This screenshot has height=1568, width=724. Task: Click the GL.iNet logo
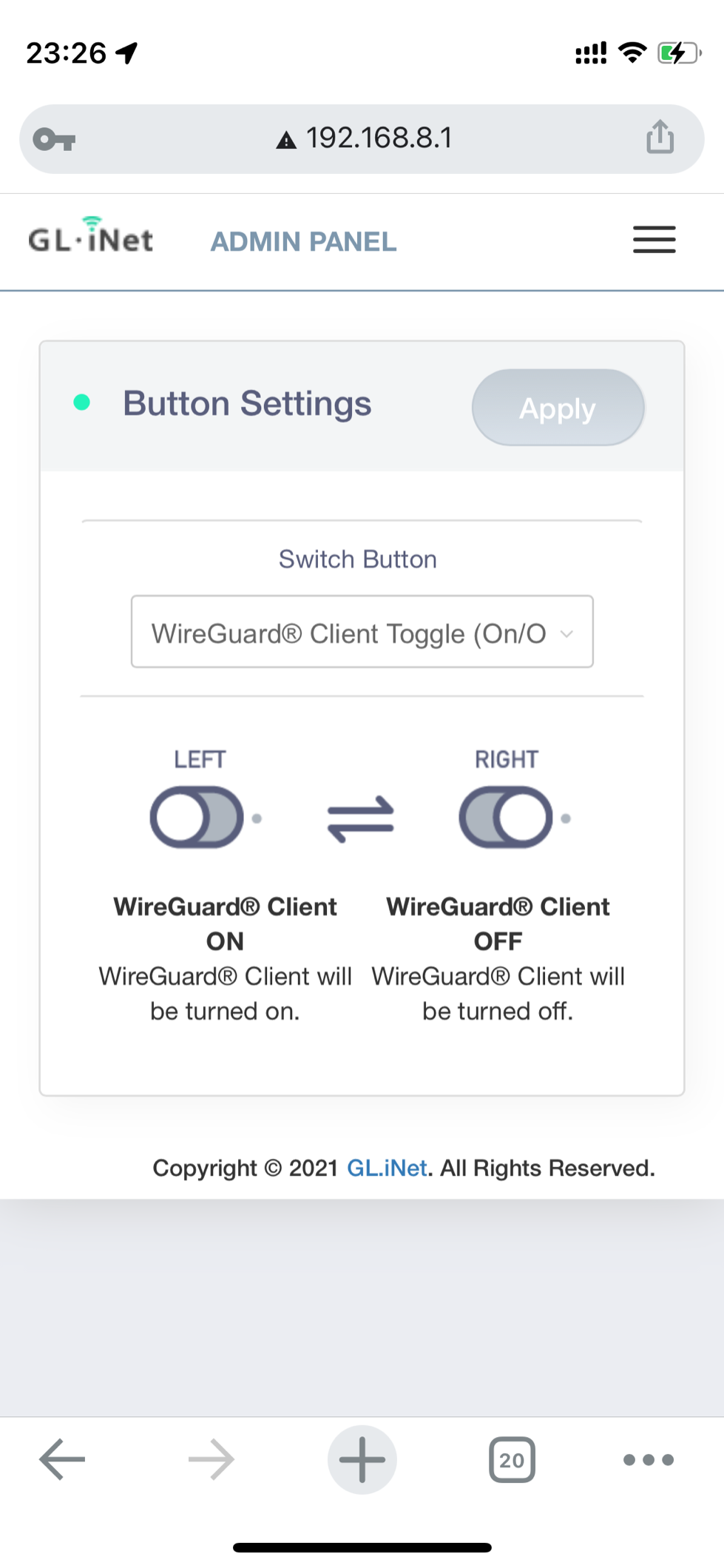click(91, 237)
